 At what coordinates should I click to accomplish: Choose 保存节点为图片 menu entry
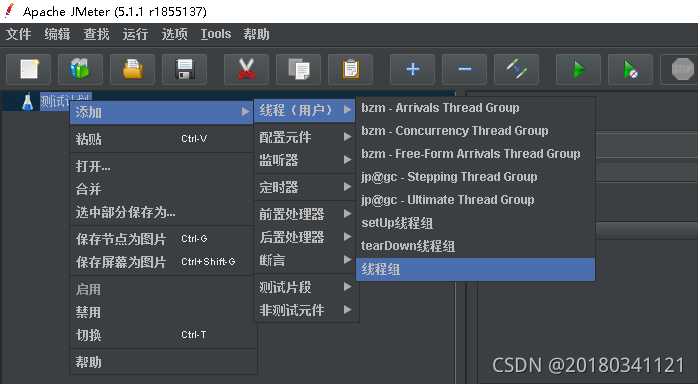pyautogui.click(x=162, y=239)
